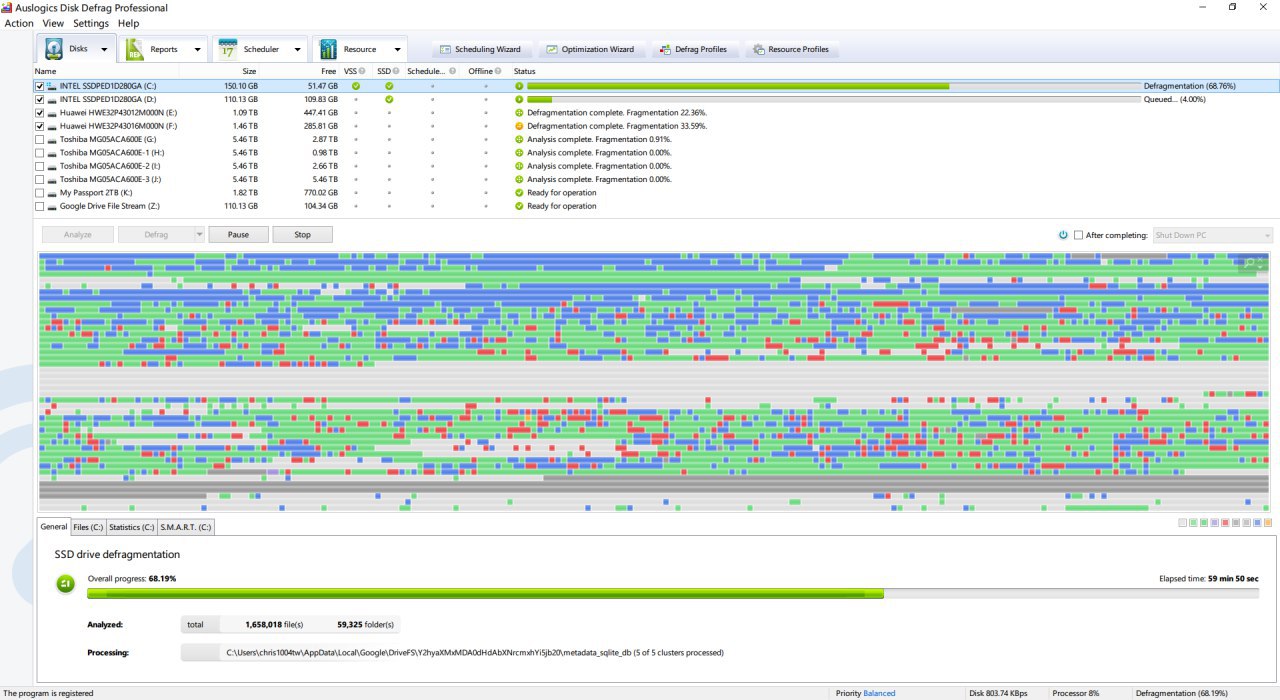Click the magnifier icon on the cluster map
This screenshot has height=700, width=1280.
[1248, 264]
